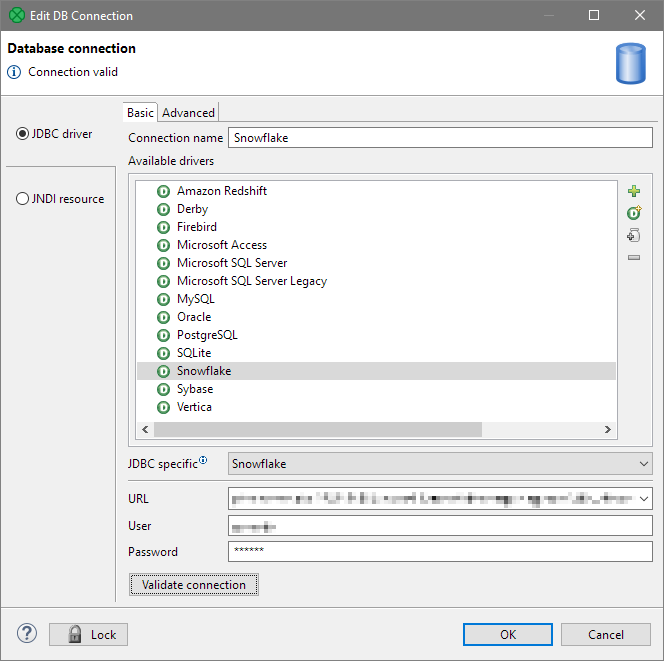Click the Sybase driver icon
Viewport: 664px width, 661px height.
(163, 389)
